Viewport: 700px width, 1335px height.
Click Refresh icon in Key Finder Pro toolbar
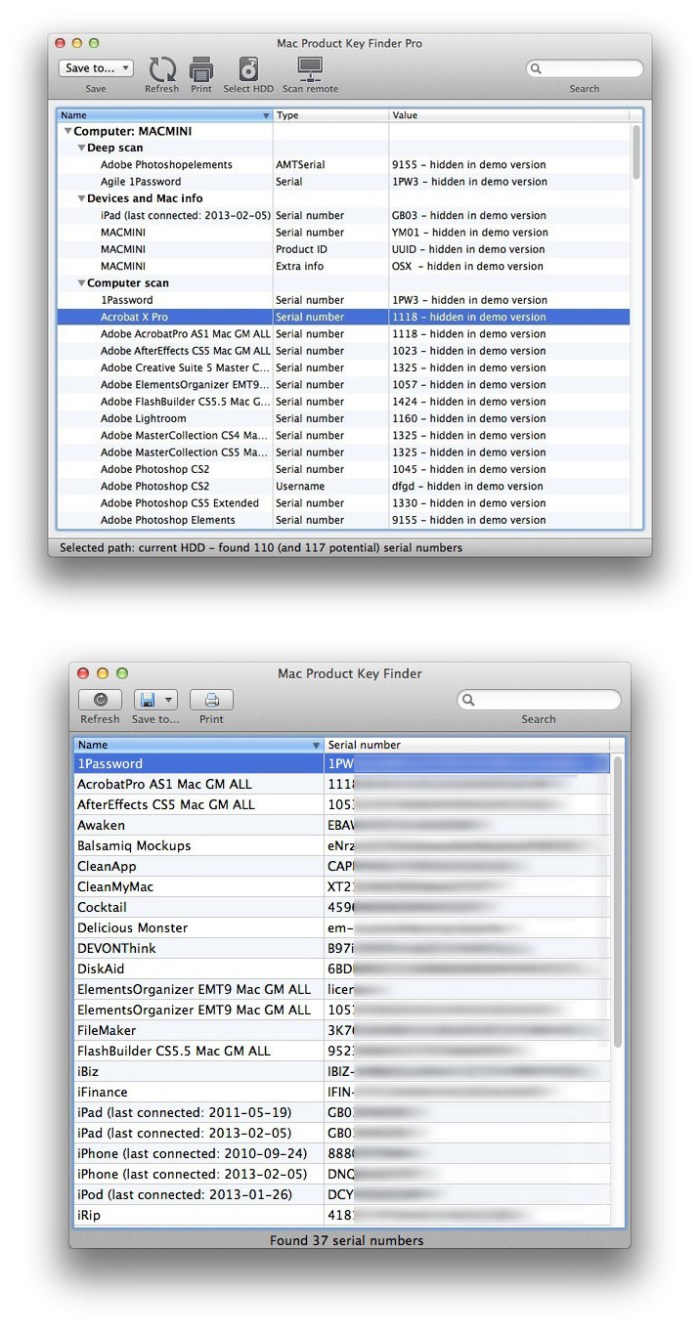pyautogui.click(x=162, y=69)
